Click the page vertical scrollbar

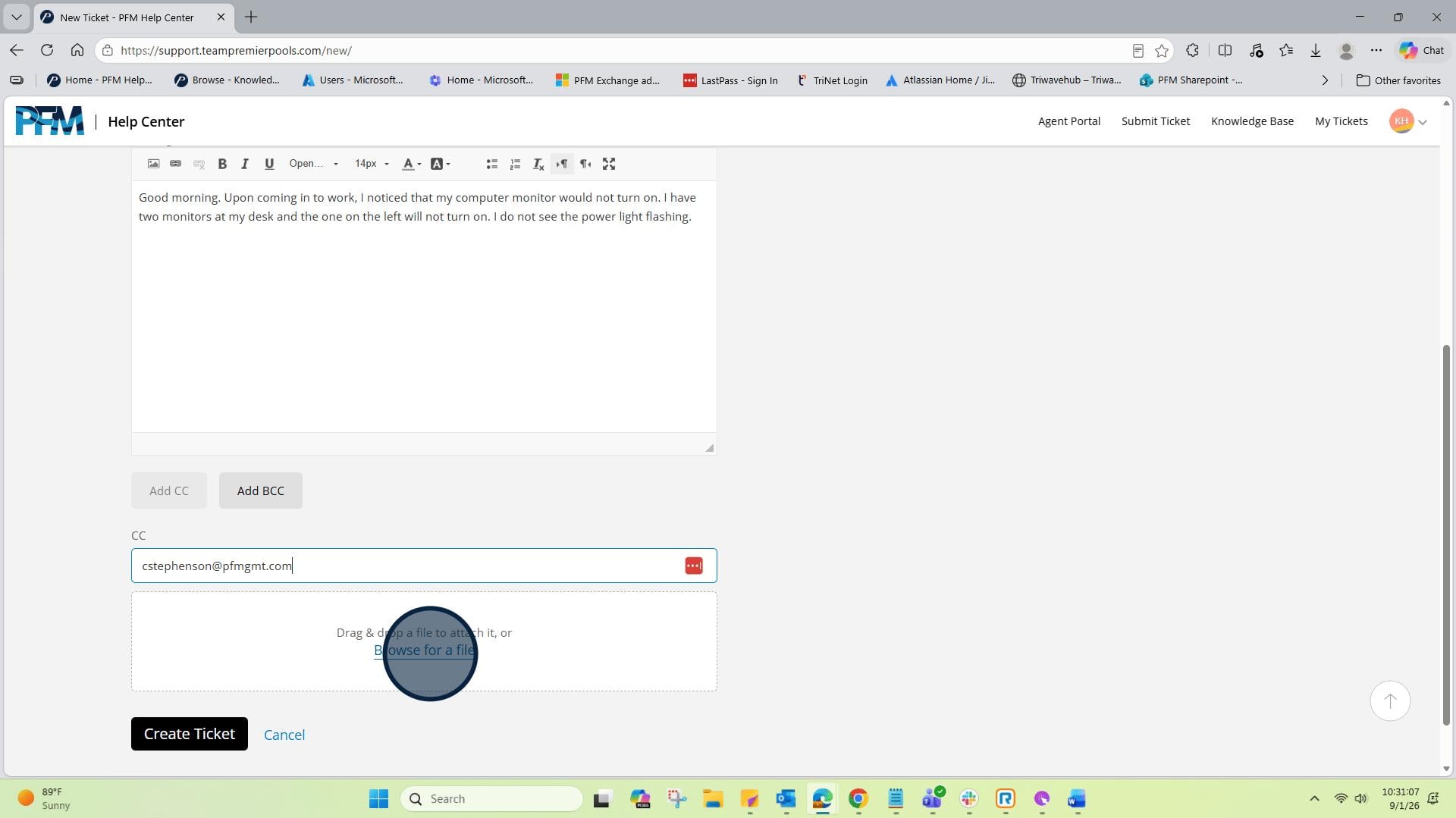tap(1446, 534)
